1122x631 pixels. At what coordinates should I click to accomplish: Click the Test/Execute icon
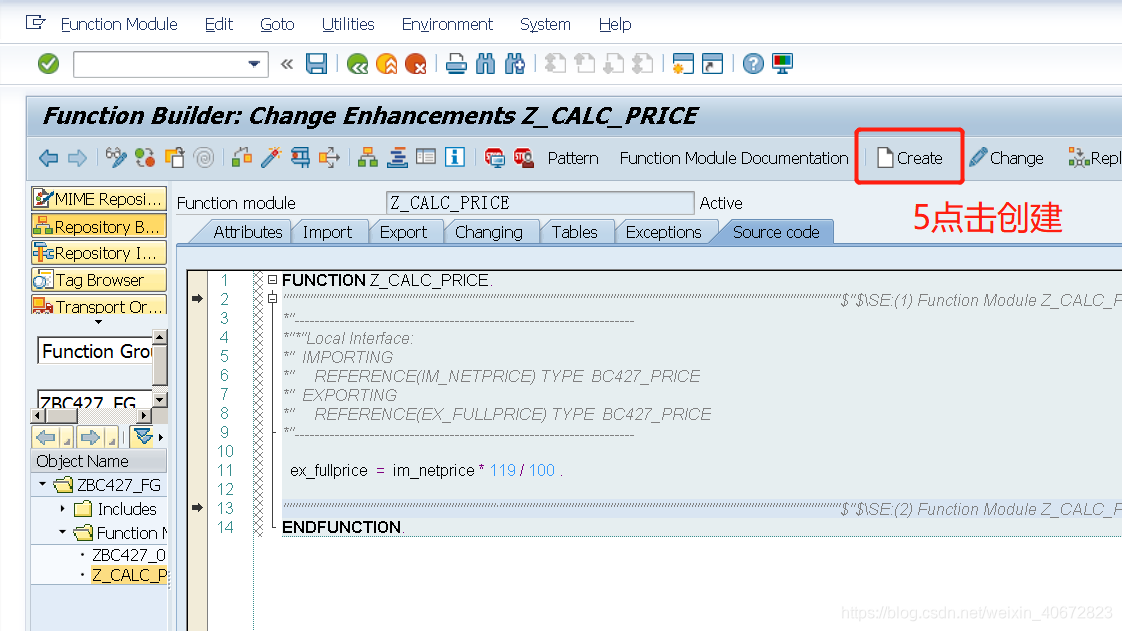click(x=301, y=157)
